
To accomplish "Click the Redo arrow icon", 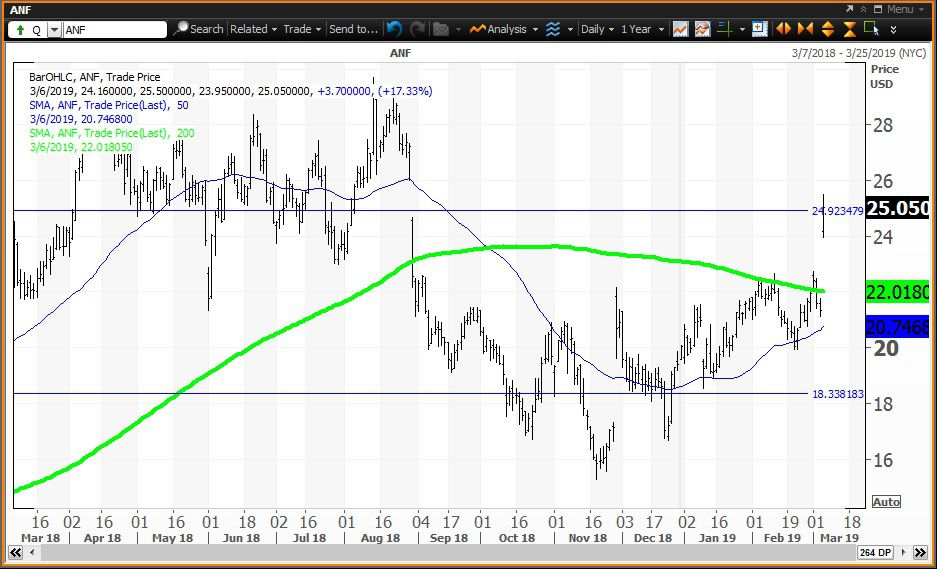I will point(417,29).
